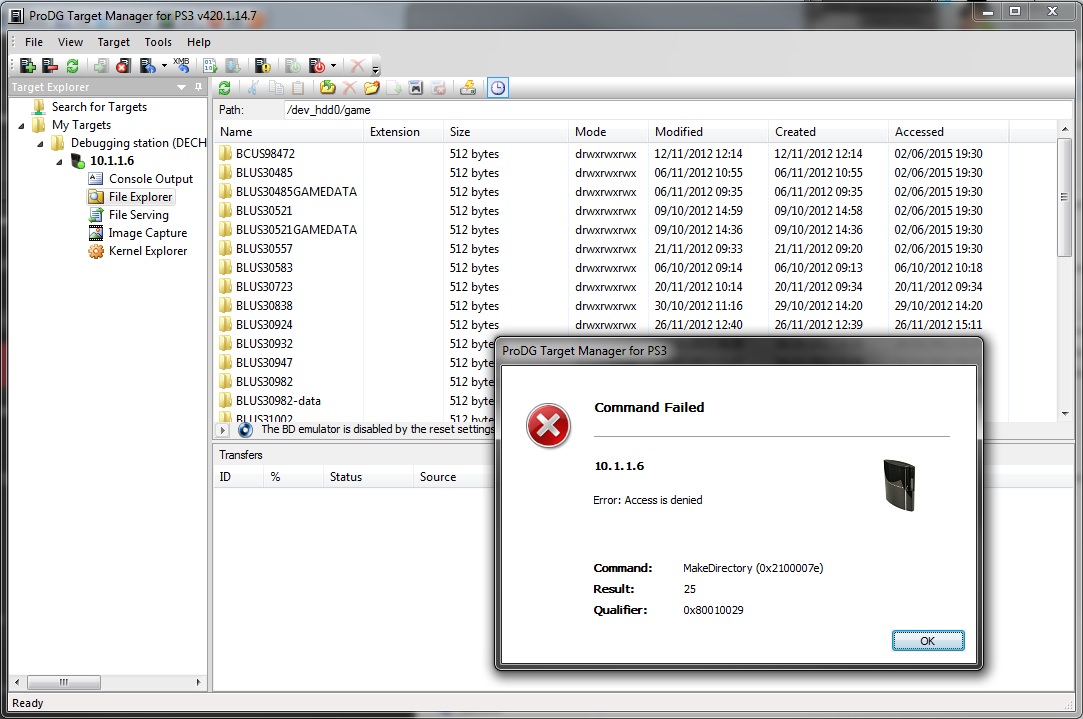The height and width of the screenshot is (719, 1083).
Task: Select Search for Targets in tree
Action: [x=99, y=107]
